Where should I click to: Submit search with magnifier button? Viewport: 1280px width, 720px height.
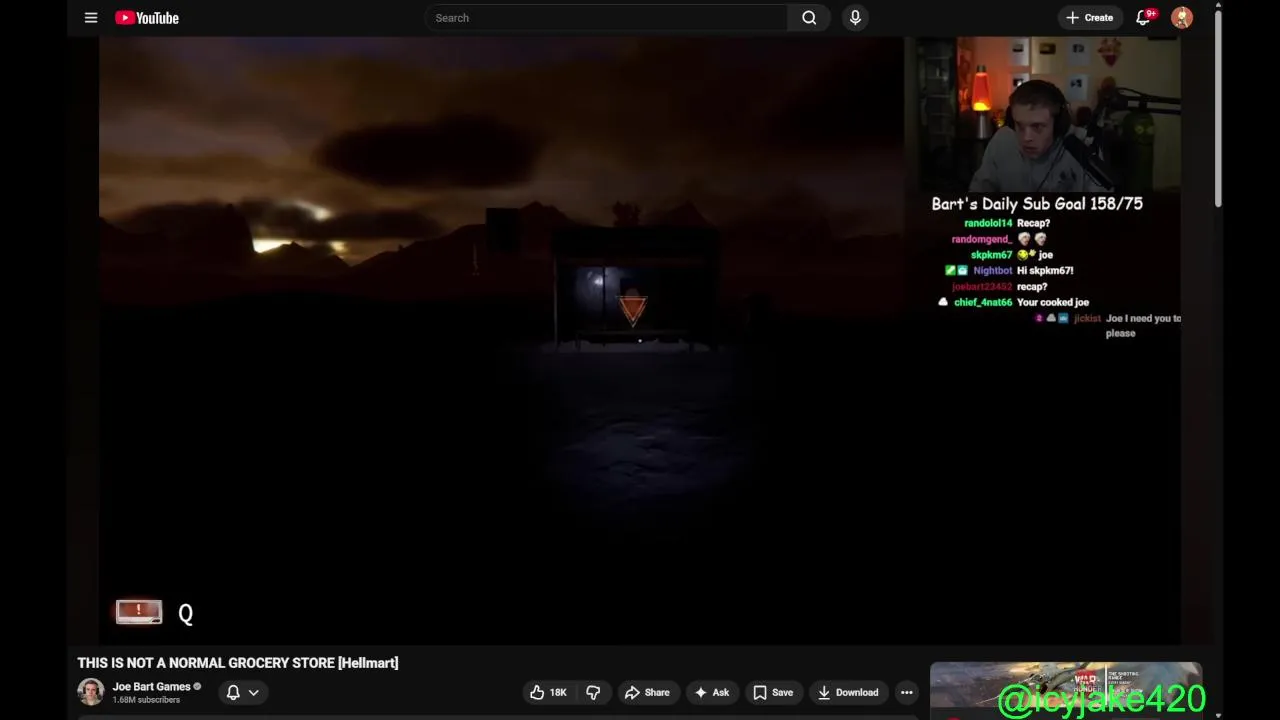(809, 18)
